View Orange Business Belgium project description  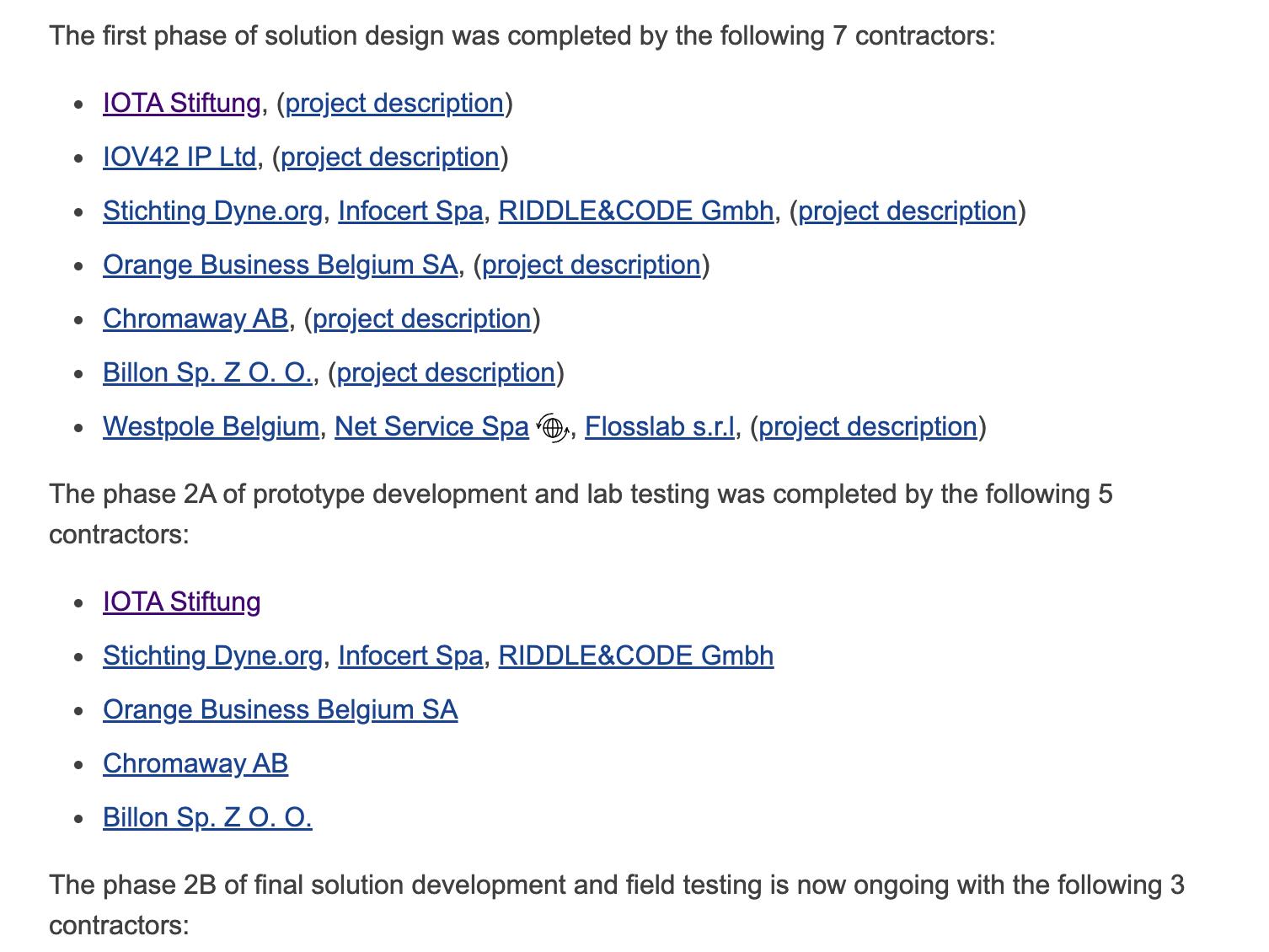point(592,265)
